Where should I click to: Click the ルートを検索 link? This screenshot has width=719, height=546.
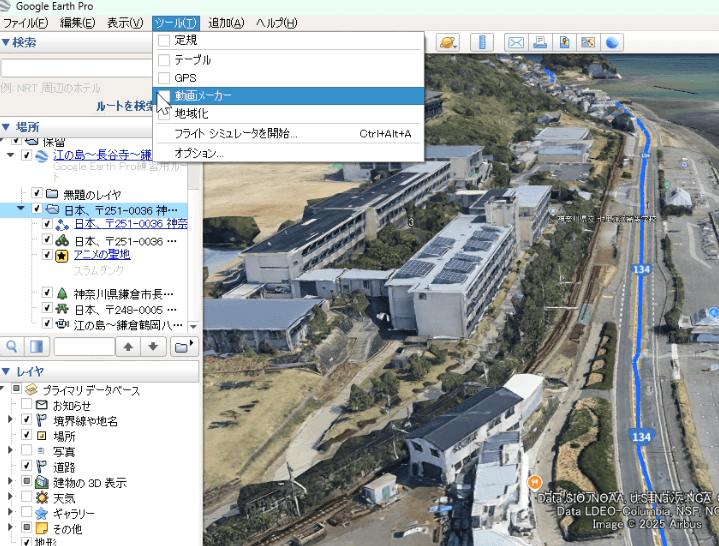pyautogui.click(x=124, y=105)
